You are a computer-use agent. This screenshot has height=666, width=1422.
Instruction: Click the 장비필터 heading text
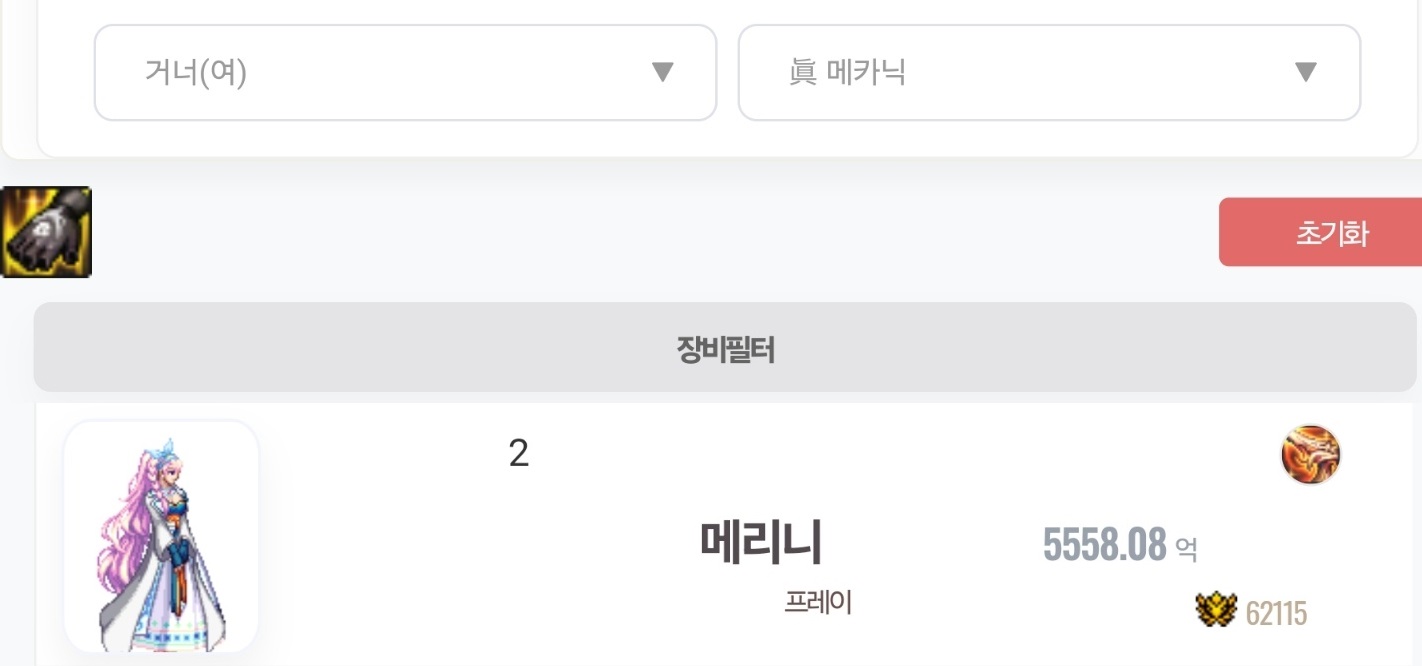click(x=725, y=350)
